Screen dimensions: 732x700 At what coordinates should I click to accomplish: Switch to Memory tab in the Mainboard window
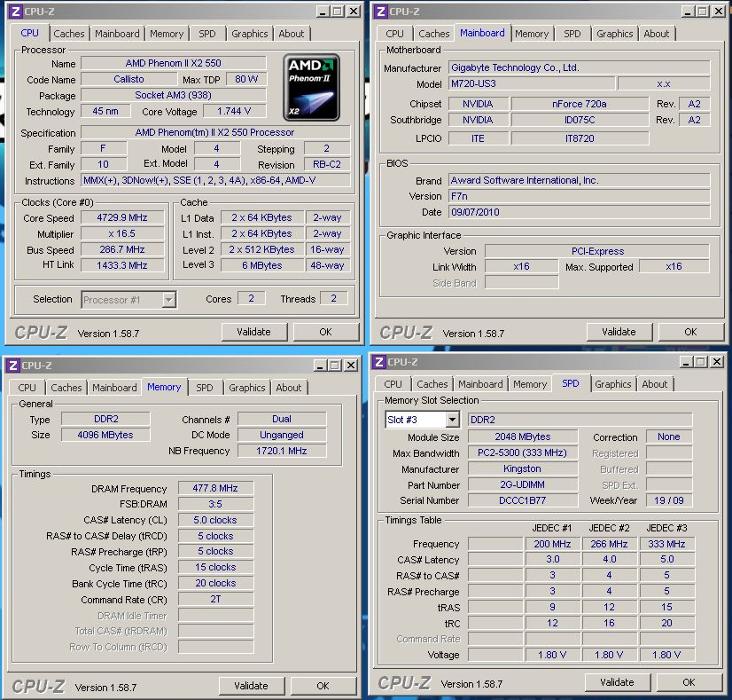532,34
